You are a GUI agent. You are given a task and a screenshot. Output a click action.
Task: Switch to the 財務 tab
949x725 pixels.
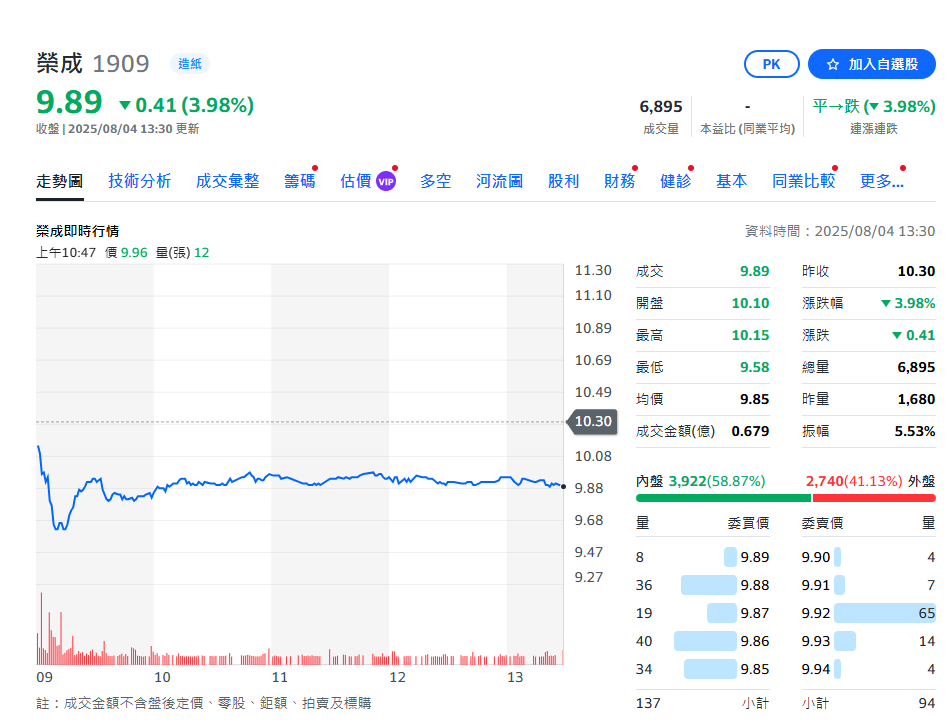pyautogui.click(x=620, y=181)
